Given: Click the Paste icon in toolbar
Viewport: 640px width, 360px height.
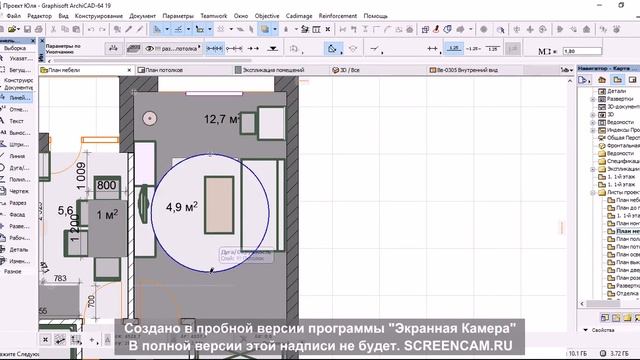Looking at the screenshot, I should tap(76, 29).
